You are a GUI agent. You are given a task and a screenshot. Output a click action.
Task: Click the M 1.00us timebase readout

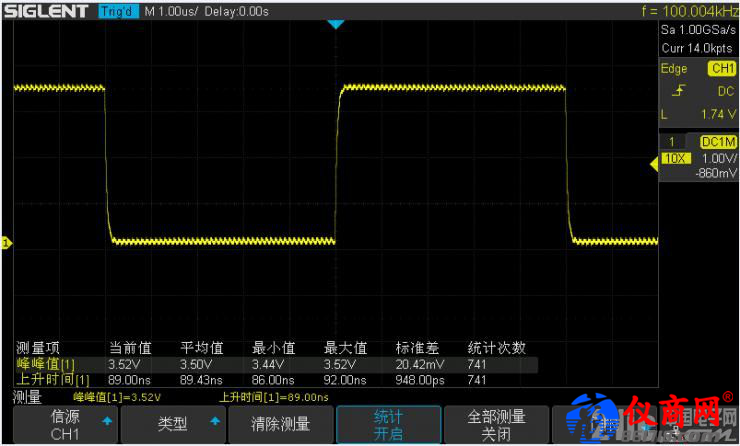point(172,11)
